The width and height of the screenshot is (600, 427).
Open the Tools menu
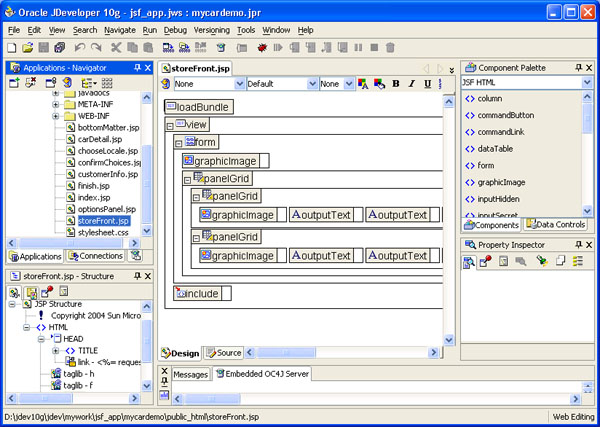[246, 30]
